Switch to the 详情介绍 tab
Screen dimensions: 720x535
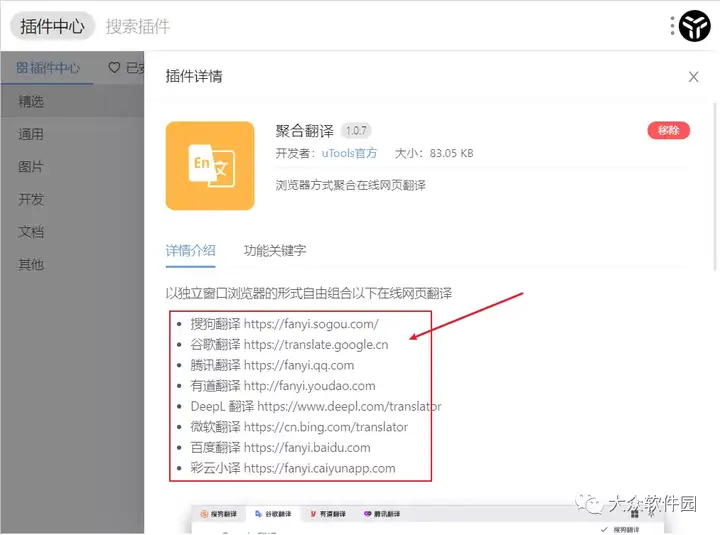(191, 250)
